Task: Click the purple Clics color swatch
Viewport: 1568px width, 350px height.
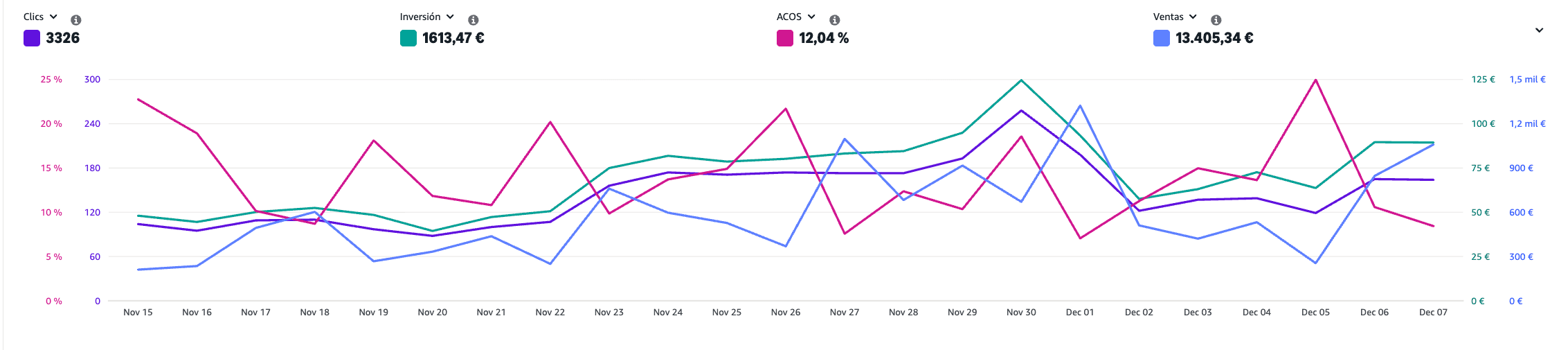Action: pos(32,38)
